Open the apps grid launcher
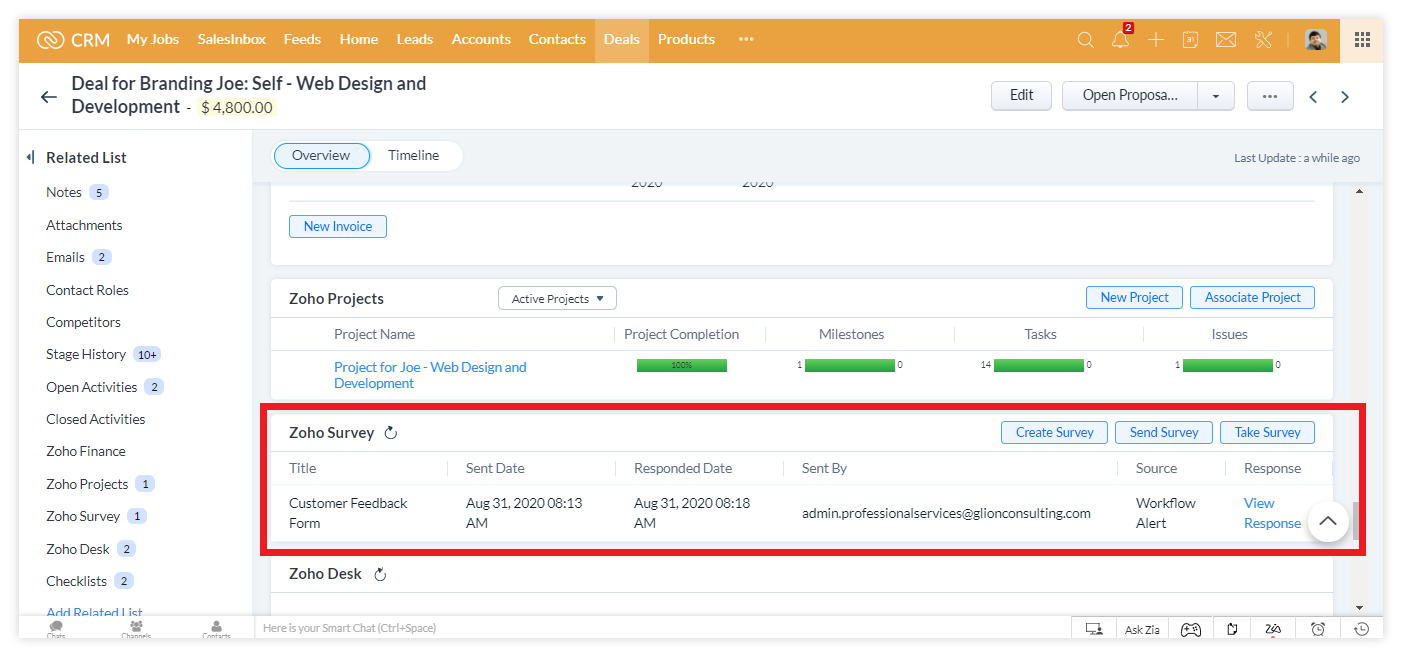 click(x=1362, y=40)
